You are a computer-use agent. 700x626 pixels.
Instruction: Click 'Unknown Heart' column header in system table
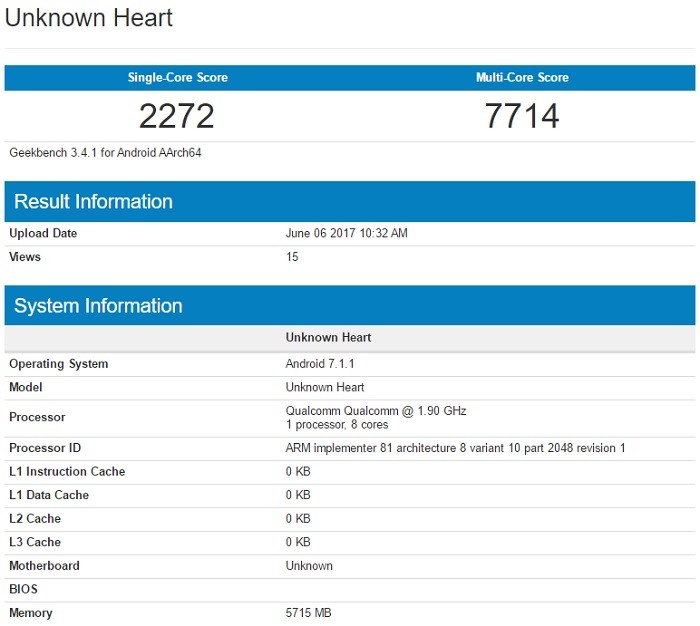328,338
